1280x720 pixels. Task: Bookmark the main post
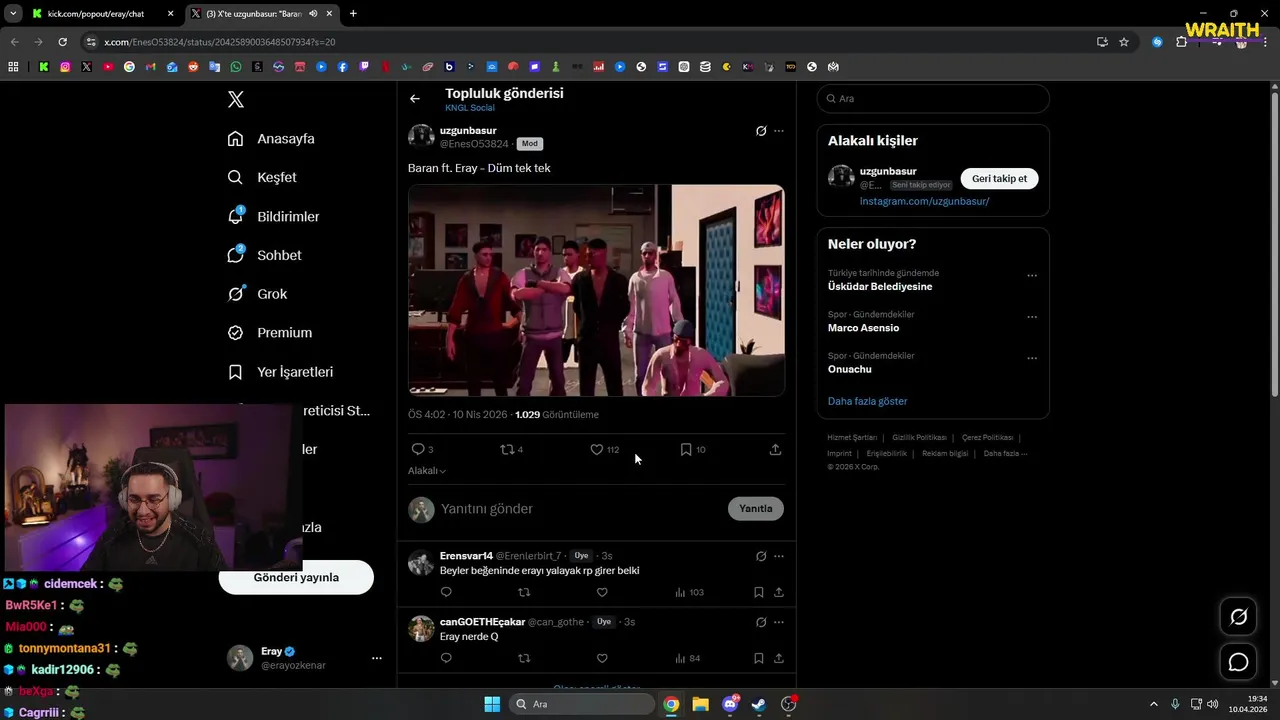(x=686, y=449)
